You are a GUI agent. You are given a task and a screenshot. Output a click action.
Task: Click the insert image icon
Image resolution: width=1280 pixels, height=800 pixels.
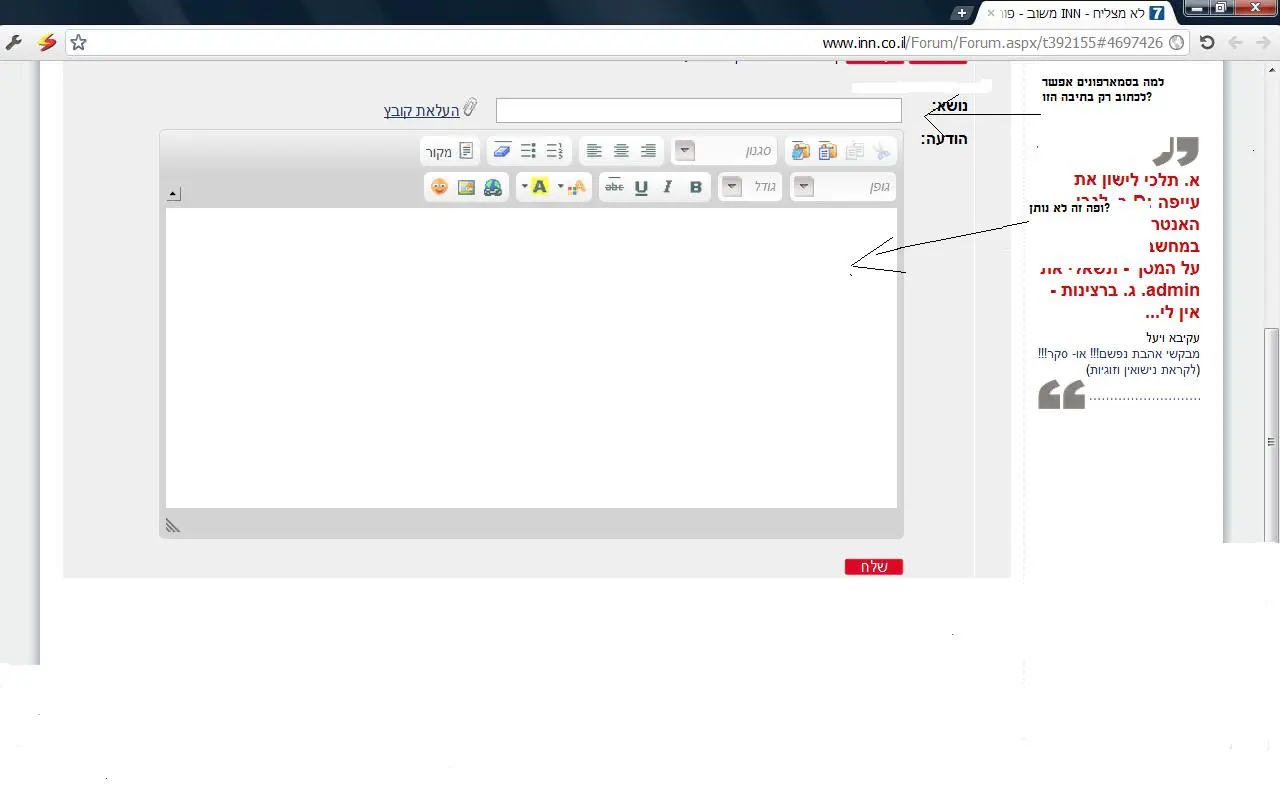466,187
